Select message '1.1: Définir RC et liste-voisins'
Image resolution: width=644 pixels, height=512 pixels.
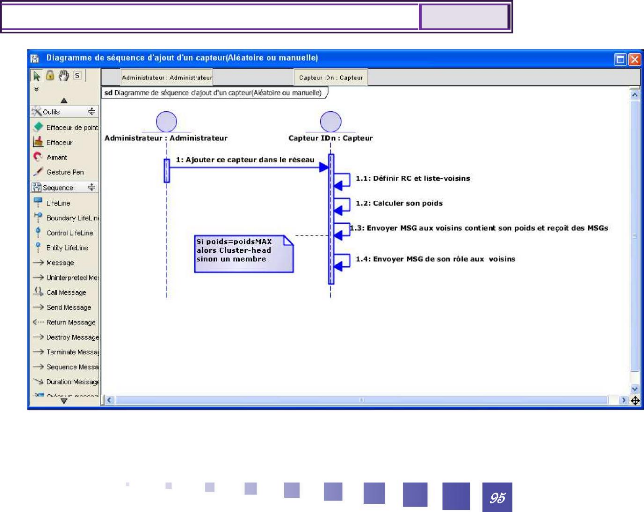click(413, 179)
